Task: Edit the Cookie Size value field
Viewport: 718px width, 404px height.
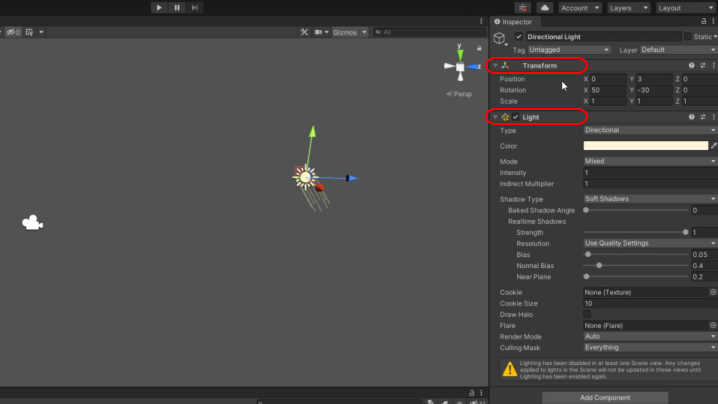Action: (650, 303)
